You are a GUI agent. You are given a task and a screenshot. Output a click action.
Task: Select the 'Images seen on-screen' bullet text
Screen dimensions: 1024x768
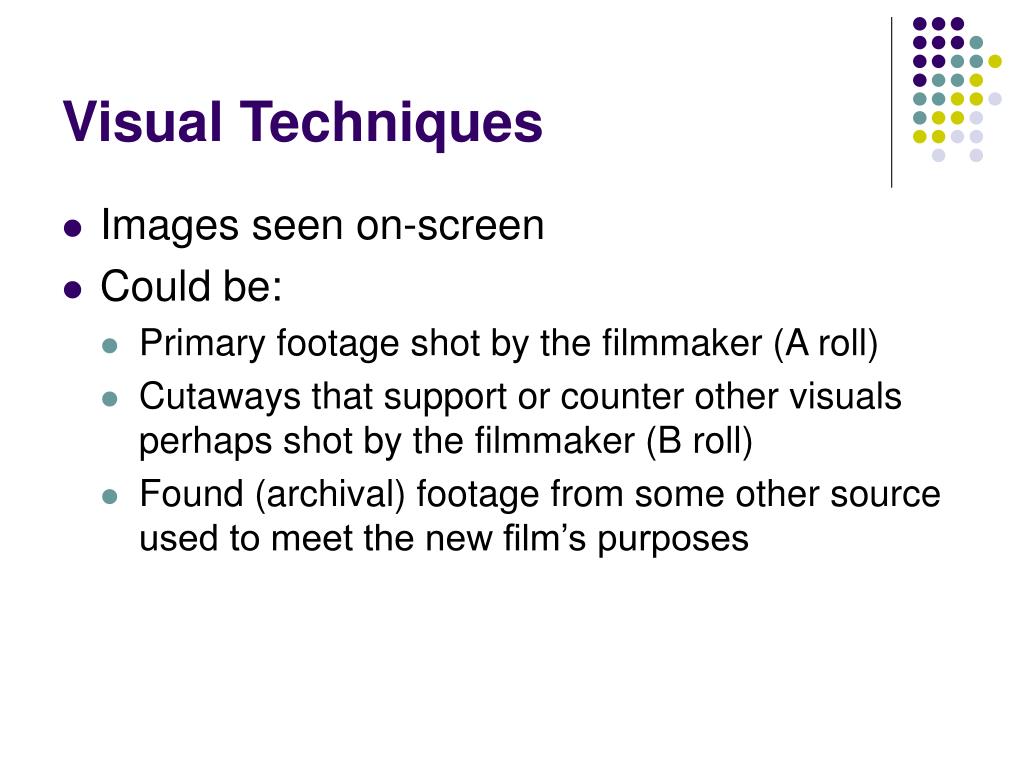[x=322, y=226]
